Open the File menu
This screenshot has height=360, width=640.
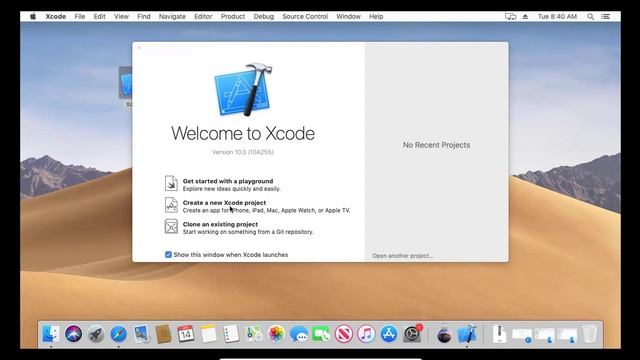[80, 16]
